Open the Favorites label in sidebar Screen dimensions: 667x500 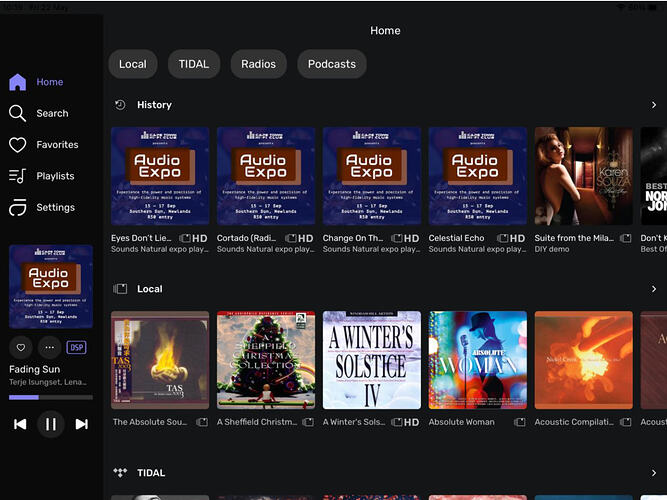point(57,145)
